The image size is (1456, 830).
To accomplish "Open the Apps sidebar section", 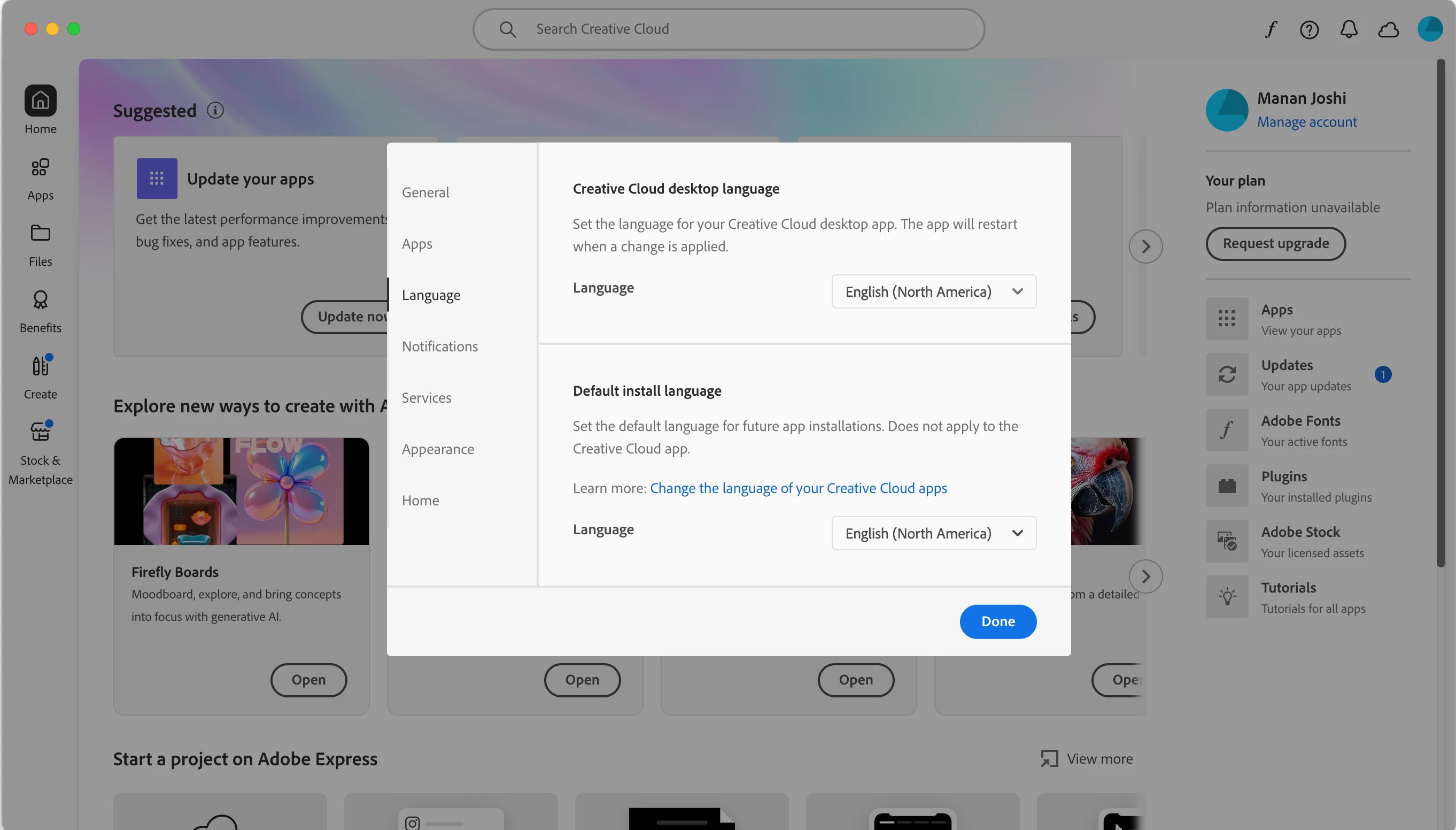I will tap(41, 180).
